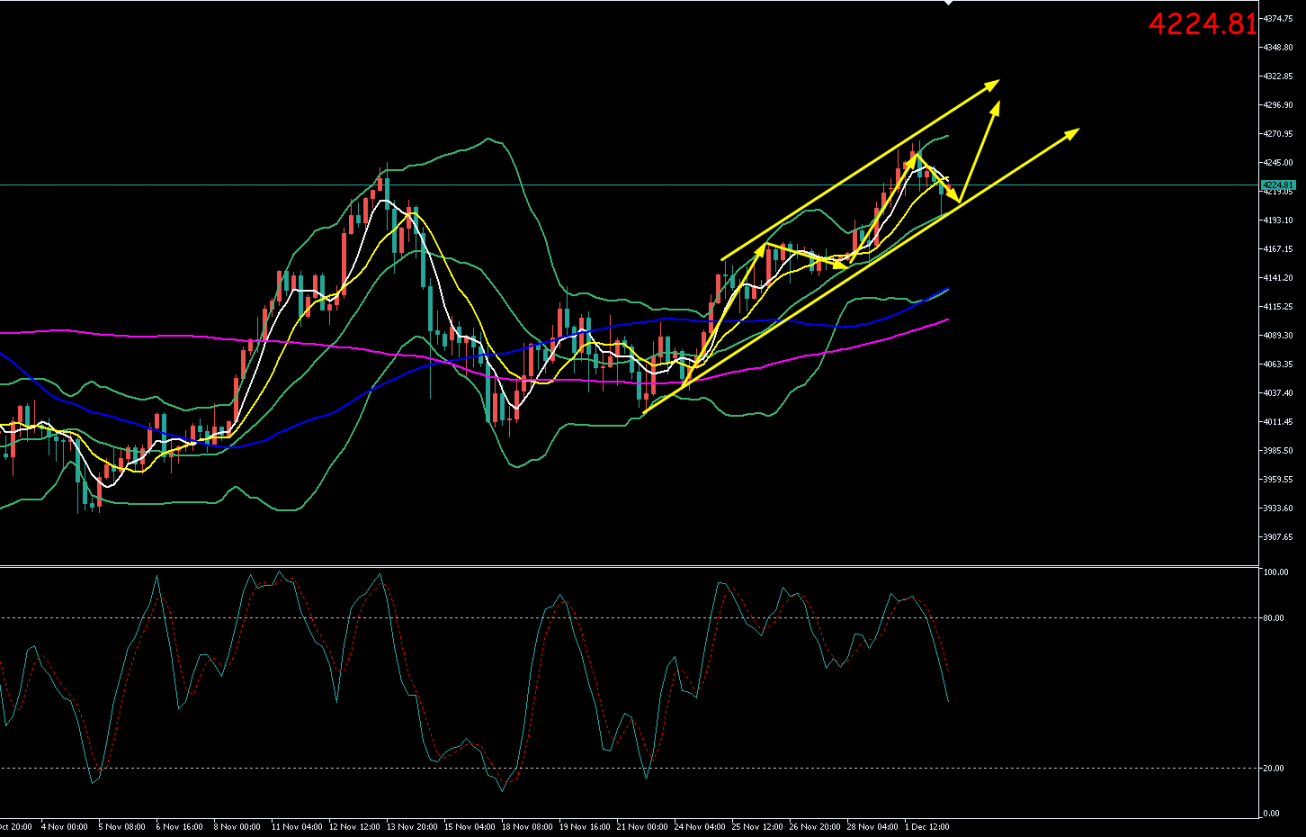The width and height of the screenshot is (1306, 837).
Task: Click the chart shift triangle marker at top
Action: 948,3
